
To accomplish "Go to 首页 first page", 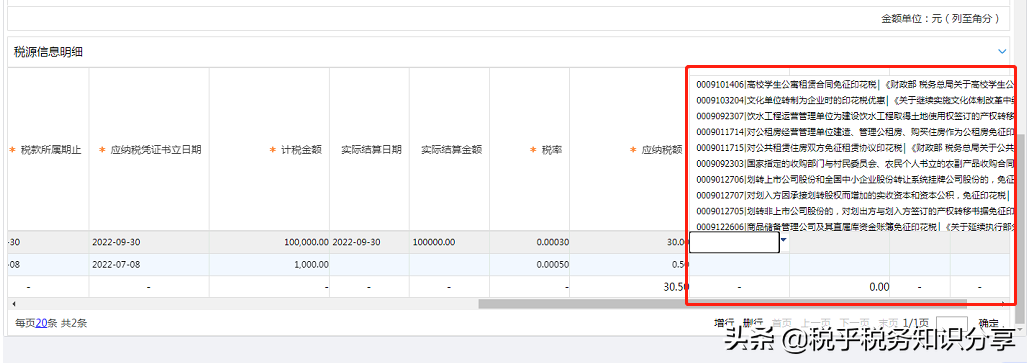I will pyautogui.click(x=782, y=323).
